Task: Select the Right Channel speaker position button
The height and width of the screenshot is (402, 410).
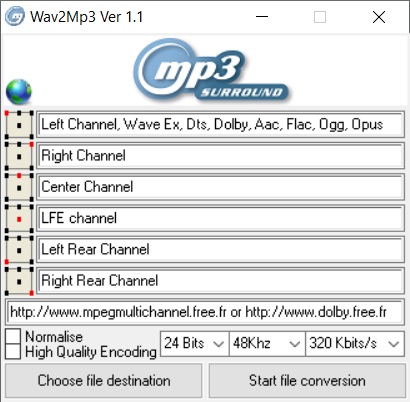Action: click(x=19, y=156)
